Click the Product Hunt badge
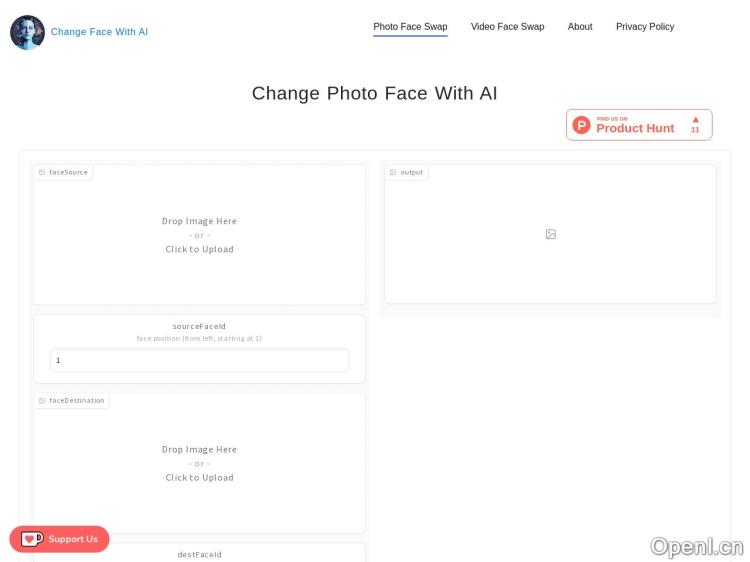This screenshot has width=750, height=562. pos(639,125)
